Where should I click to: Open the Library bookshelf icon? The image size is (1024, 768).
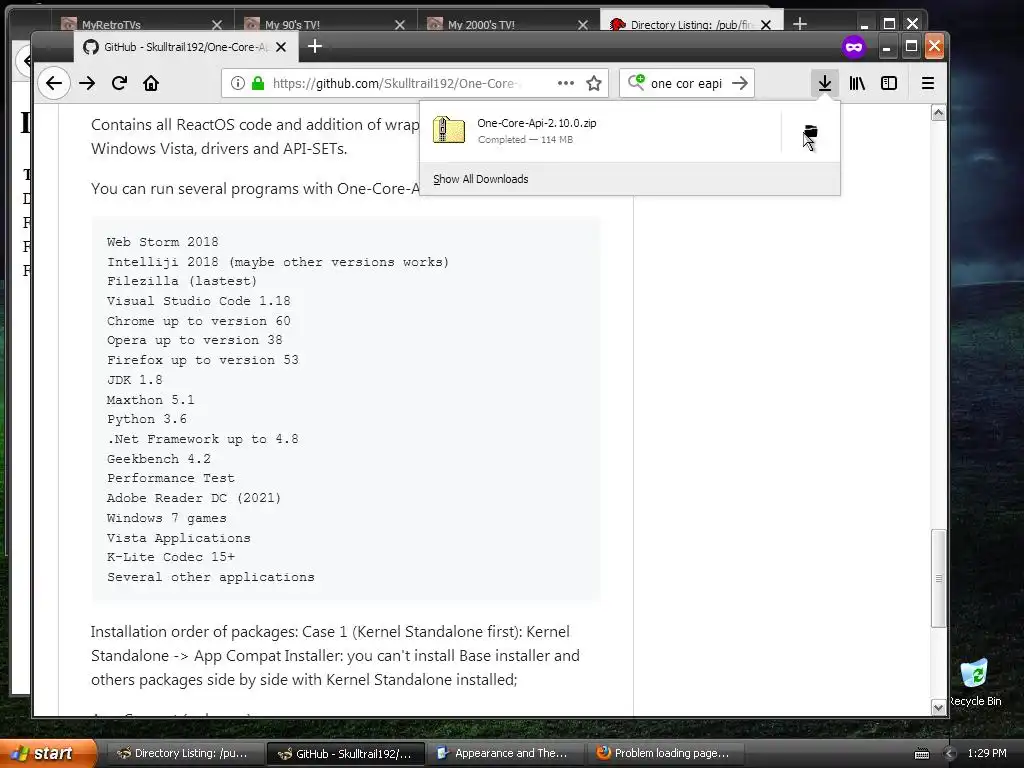857,83
